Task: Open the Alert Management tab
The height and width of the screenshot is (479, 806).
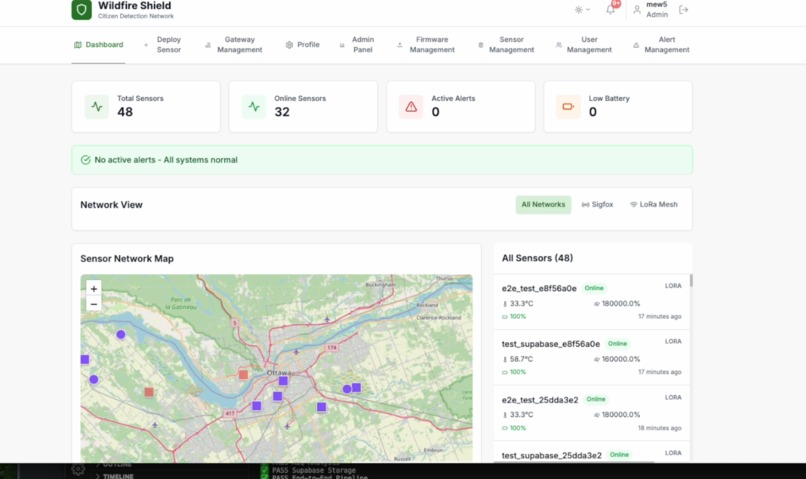Action: click(x=662, y=45)
